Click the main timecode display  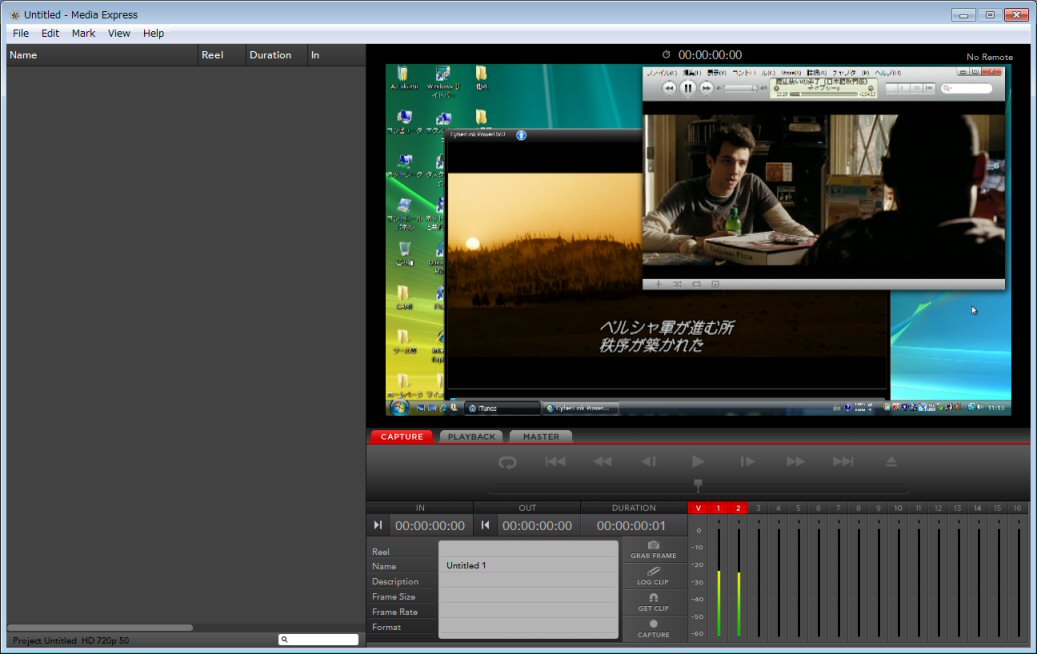coord(710,55)
